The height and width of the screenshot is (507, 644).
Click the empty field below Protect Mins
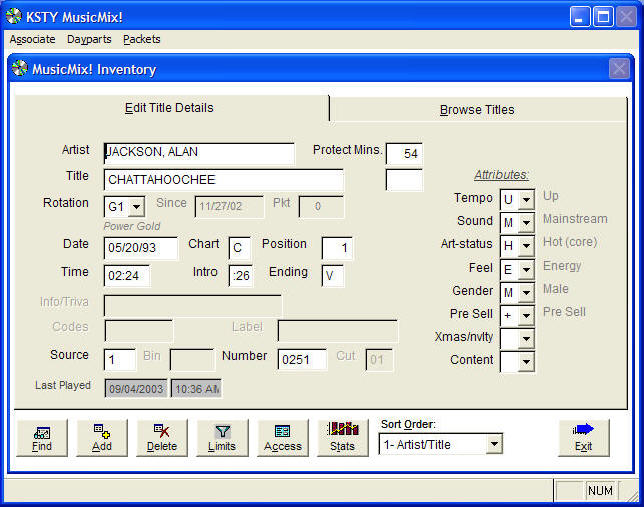tap(404, 180)
